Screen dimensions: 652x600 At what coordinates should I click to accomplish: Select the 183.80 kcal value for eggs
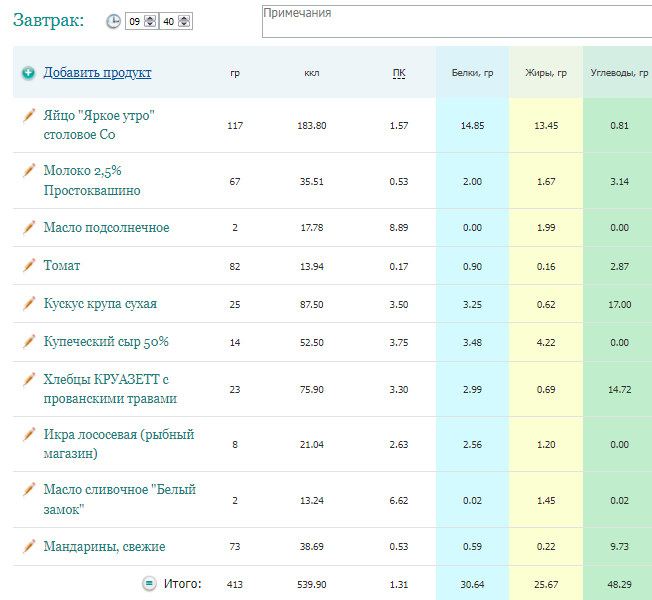(312, 126)
